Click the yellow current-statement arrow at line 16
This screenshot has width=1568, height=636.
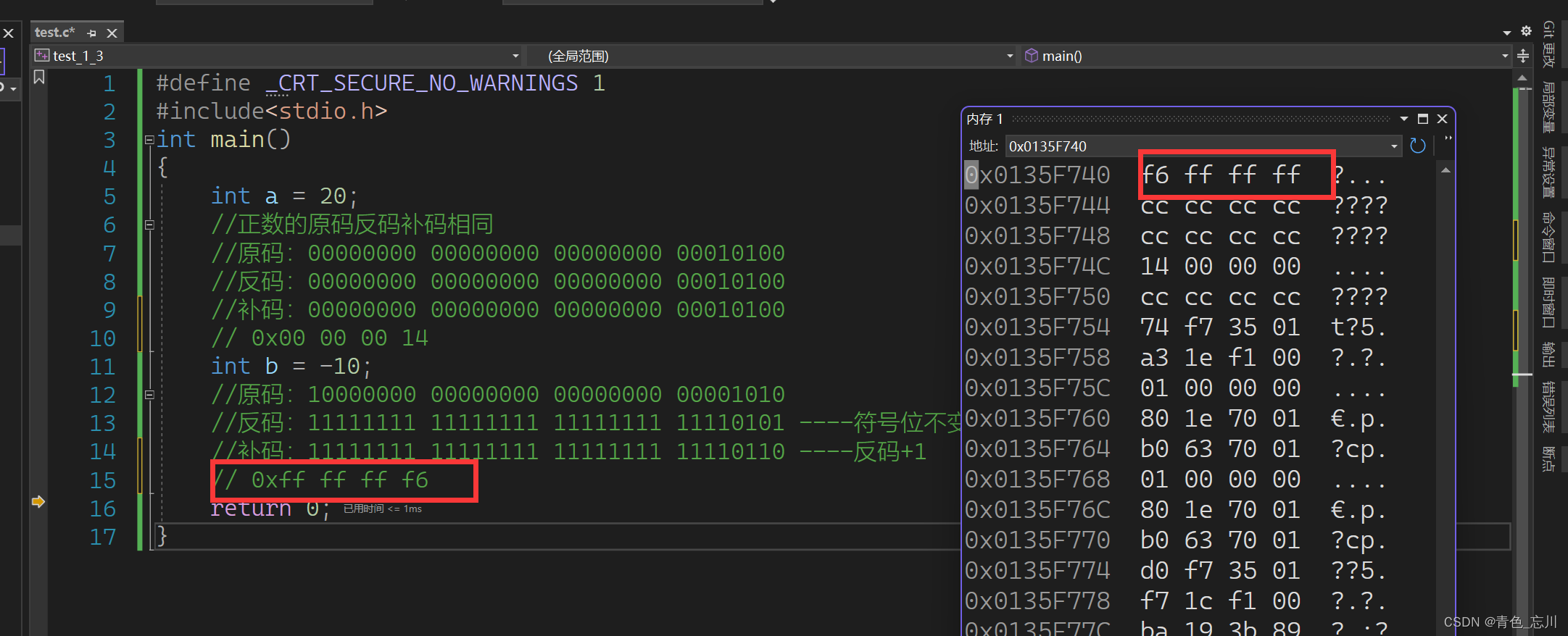click(38, 501)
